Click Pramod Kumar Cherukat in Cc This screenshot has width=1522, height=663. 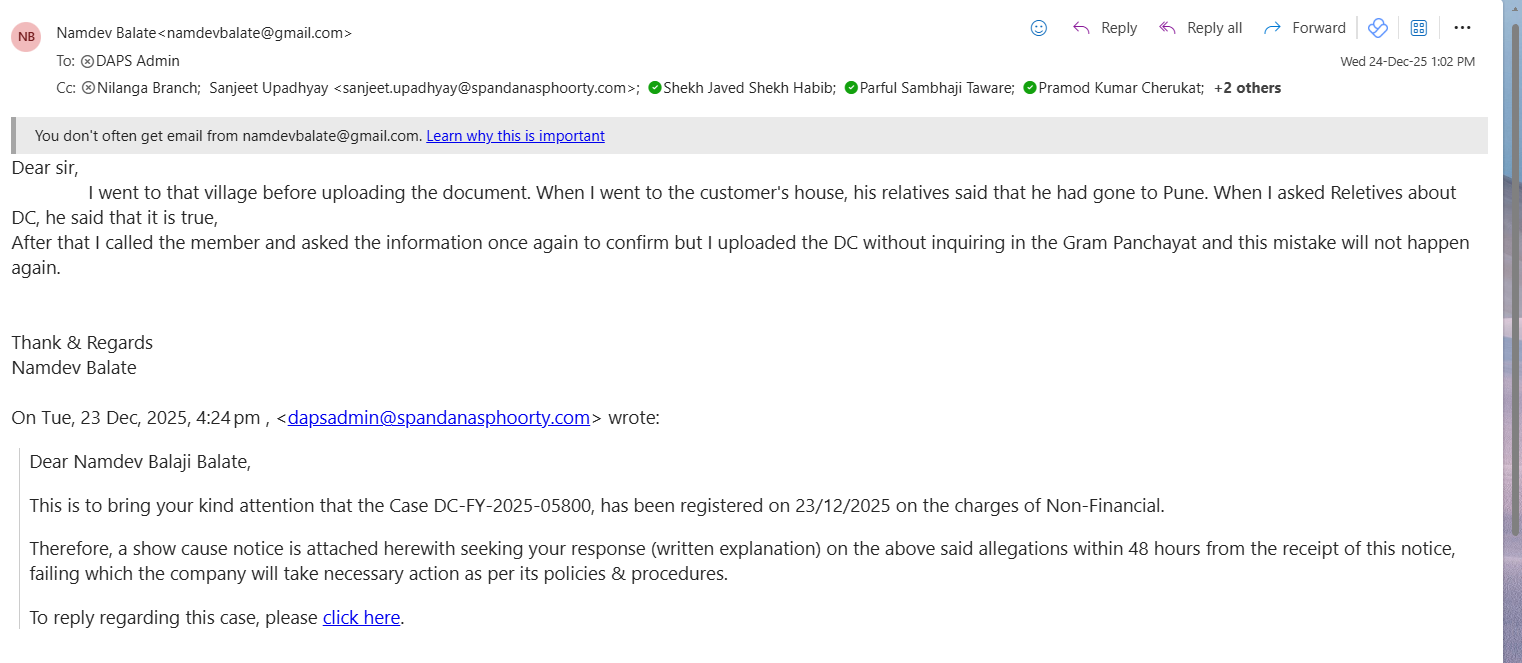point(1120,88)
